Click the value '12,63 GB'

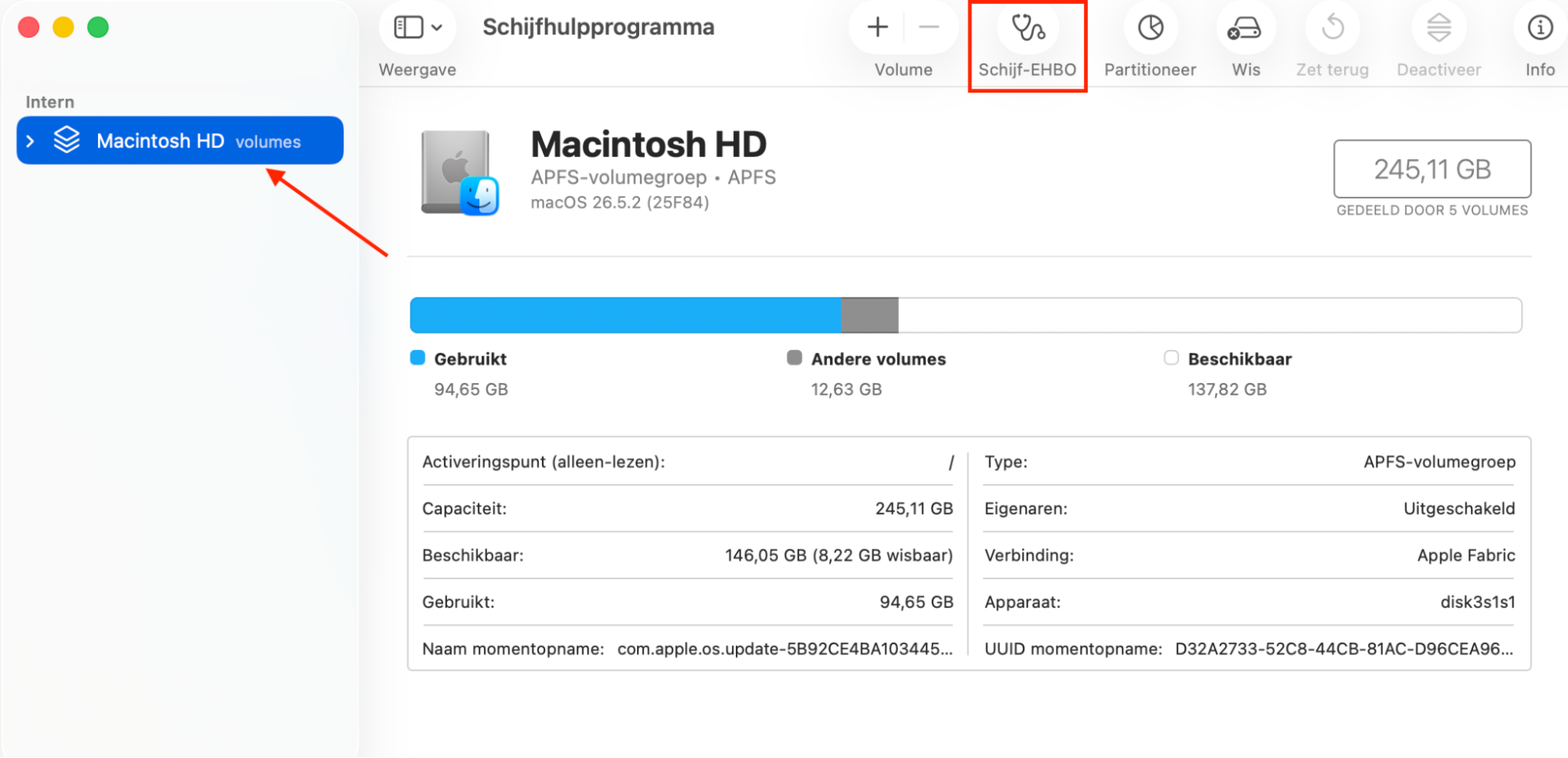click(846, 389)
